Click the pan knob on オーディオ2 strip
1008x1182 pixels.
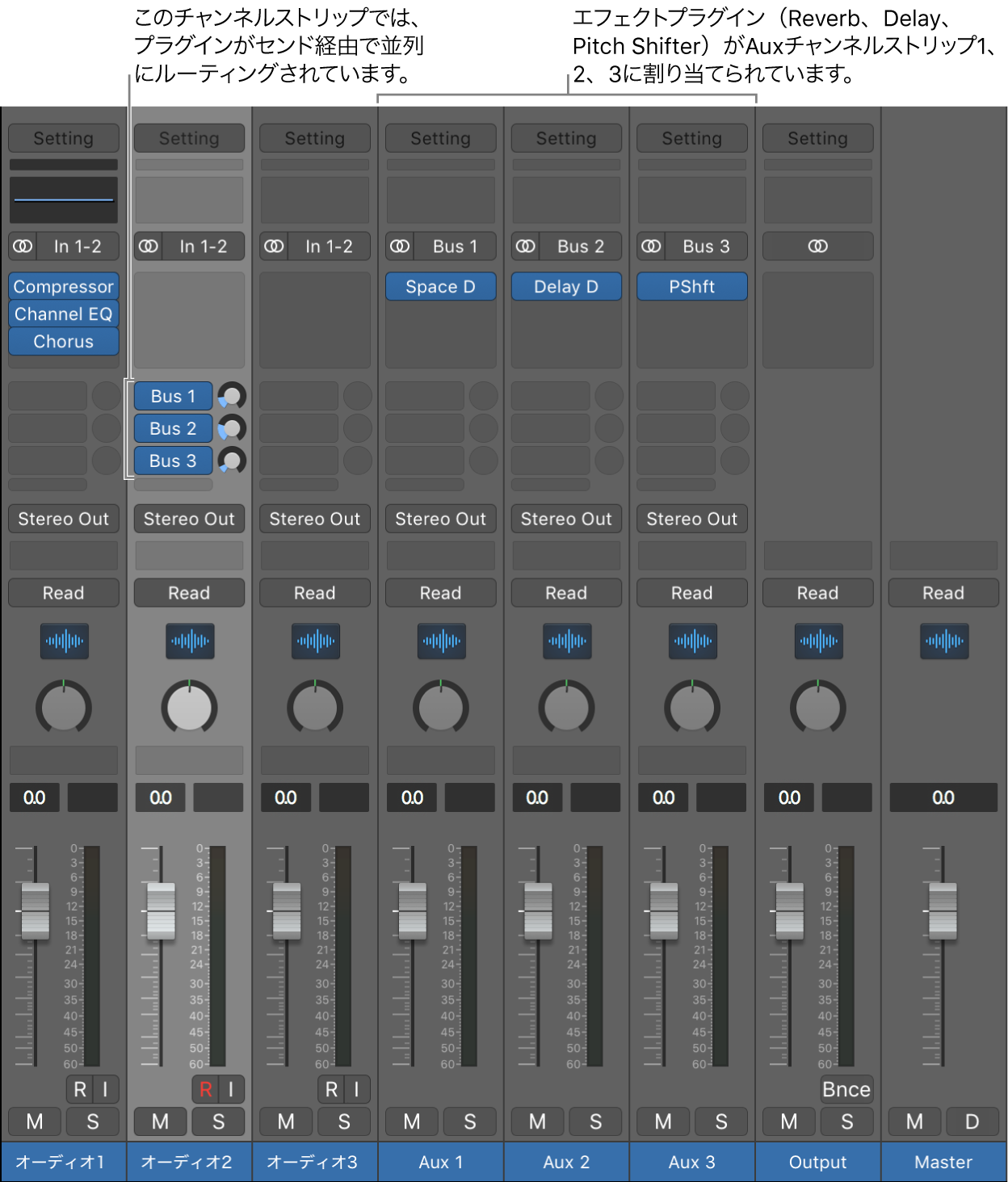(189, 708)
